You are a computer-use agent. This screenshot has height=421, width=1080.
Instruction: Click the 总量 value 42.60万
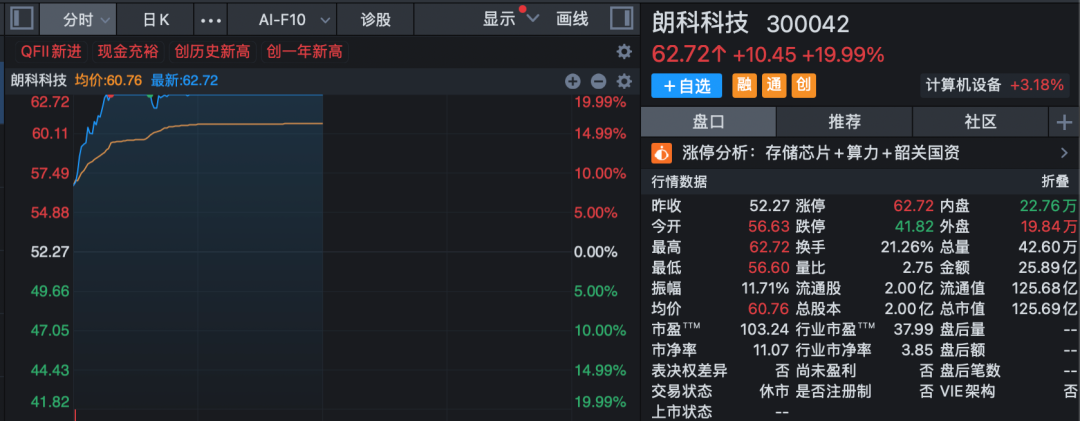click(1048, 247)
